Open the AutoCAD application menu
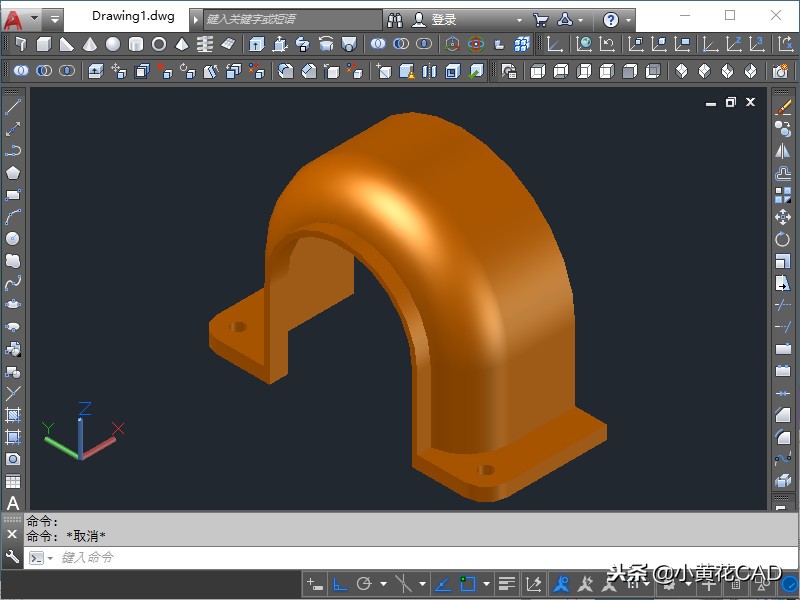Image resolution: width=800 pixels, height=600 pixels. 14,18
